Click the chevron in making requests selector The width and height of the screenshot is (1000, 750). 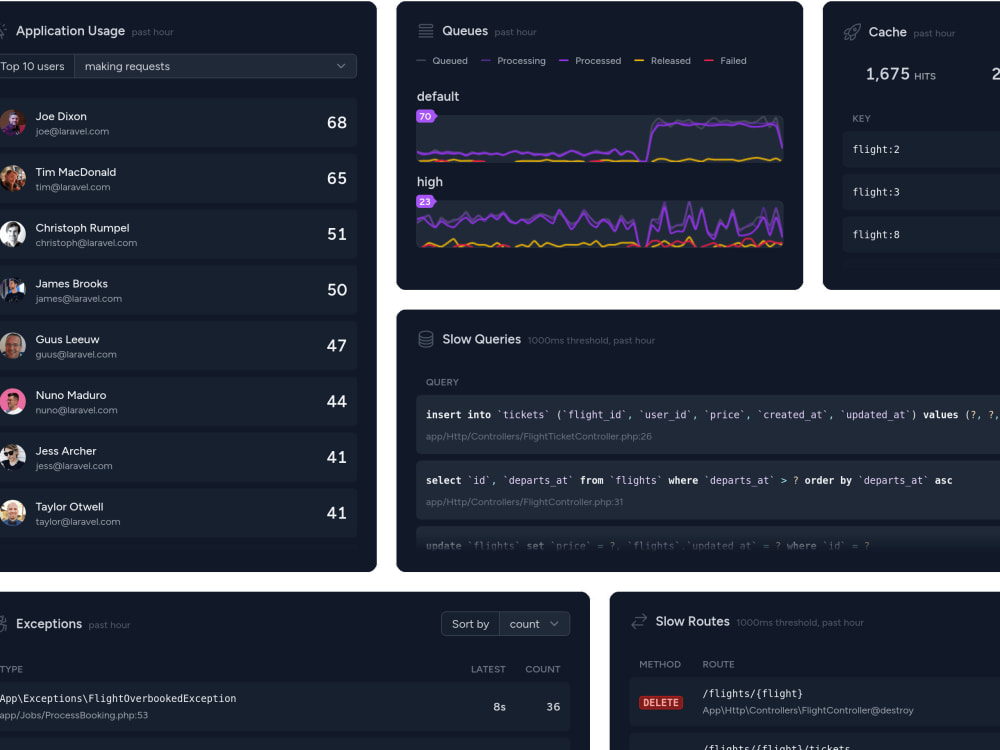pyautogui.click(x=341, y=66)
